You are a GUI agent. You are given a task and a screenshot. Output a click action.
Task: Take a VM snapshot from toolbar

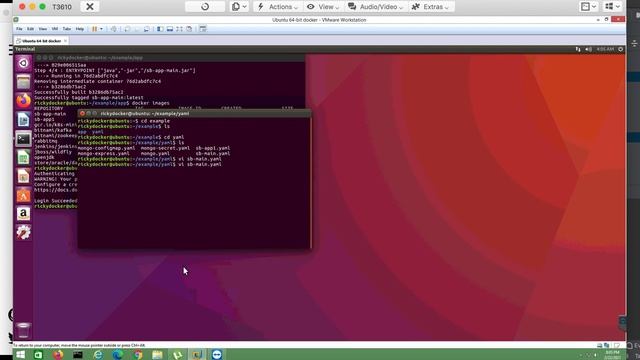click(127, 29)
